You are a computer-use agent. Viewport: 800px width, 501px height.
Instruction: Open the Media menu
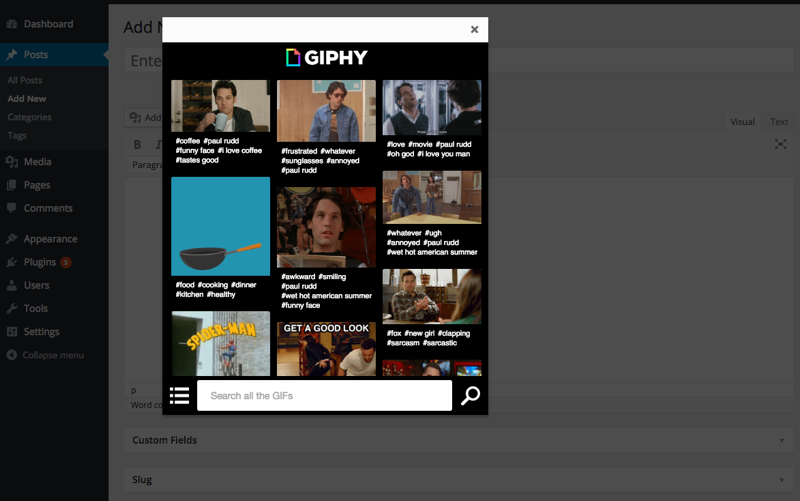(x=37, y=162)
